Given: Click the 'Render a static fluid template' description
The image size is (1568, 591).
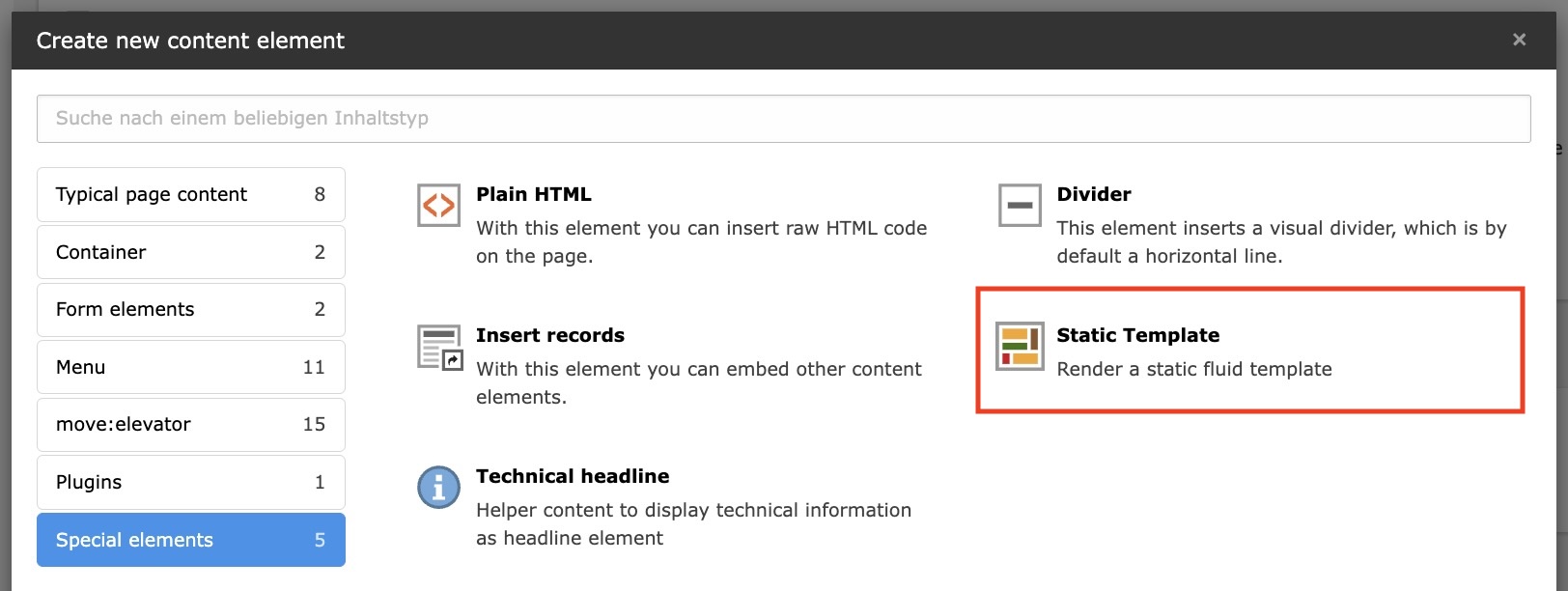Looking at the screenshot, I should click(x=1193, y=369).
